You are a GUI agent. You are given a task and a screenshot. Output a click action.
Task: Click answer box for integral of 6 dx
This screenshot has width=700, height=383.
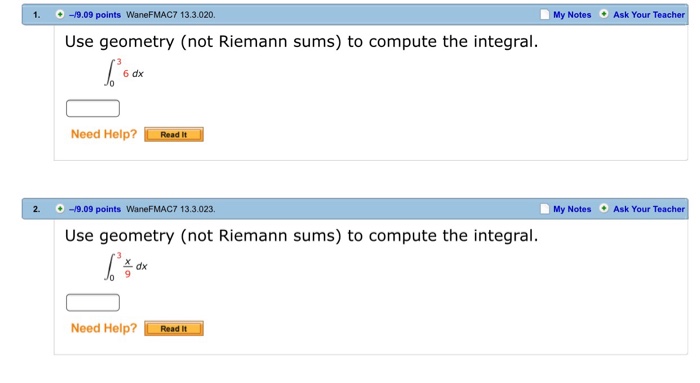[x=93, y=108]
